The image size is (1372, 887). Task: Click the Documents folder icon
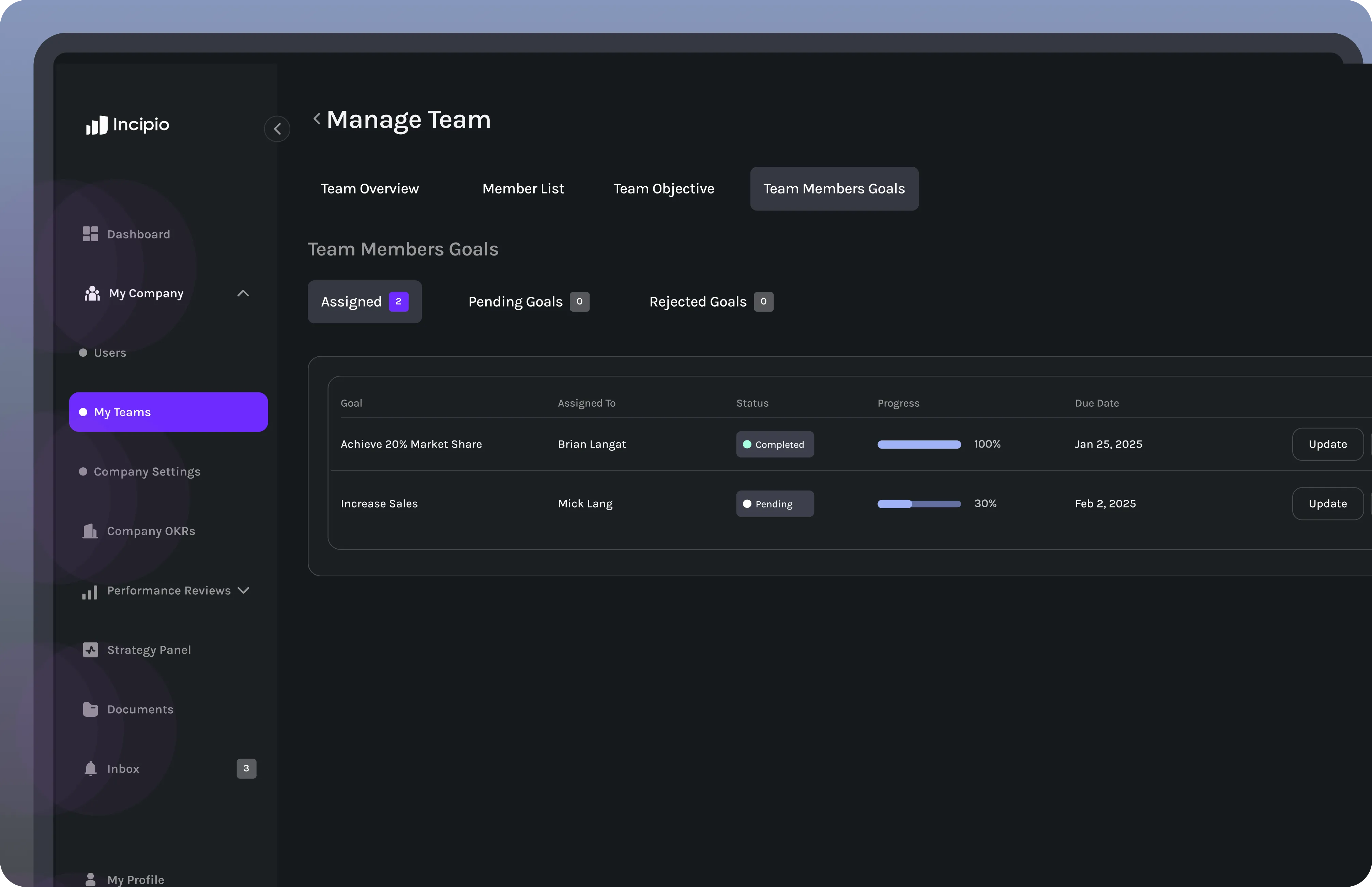coord(90,709)
